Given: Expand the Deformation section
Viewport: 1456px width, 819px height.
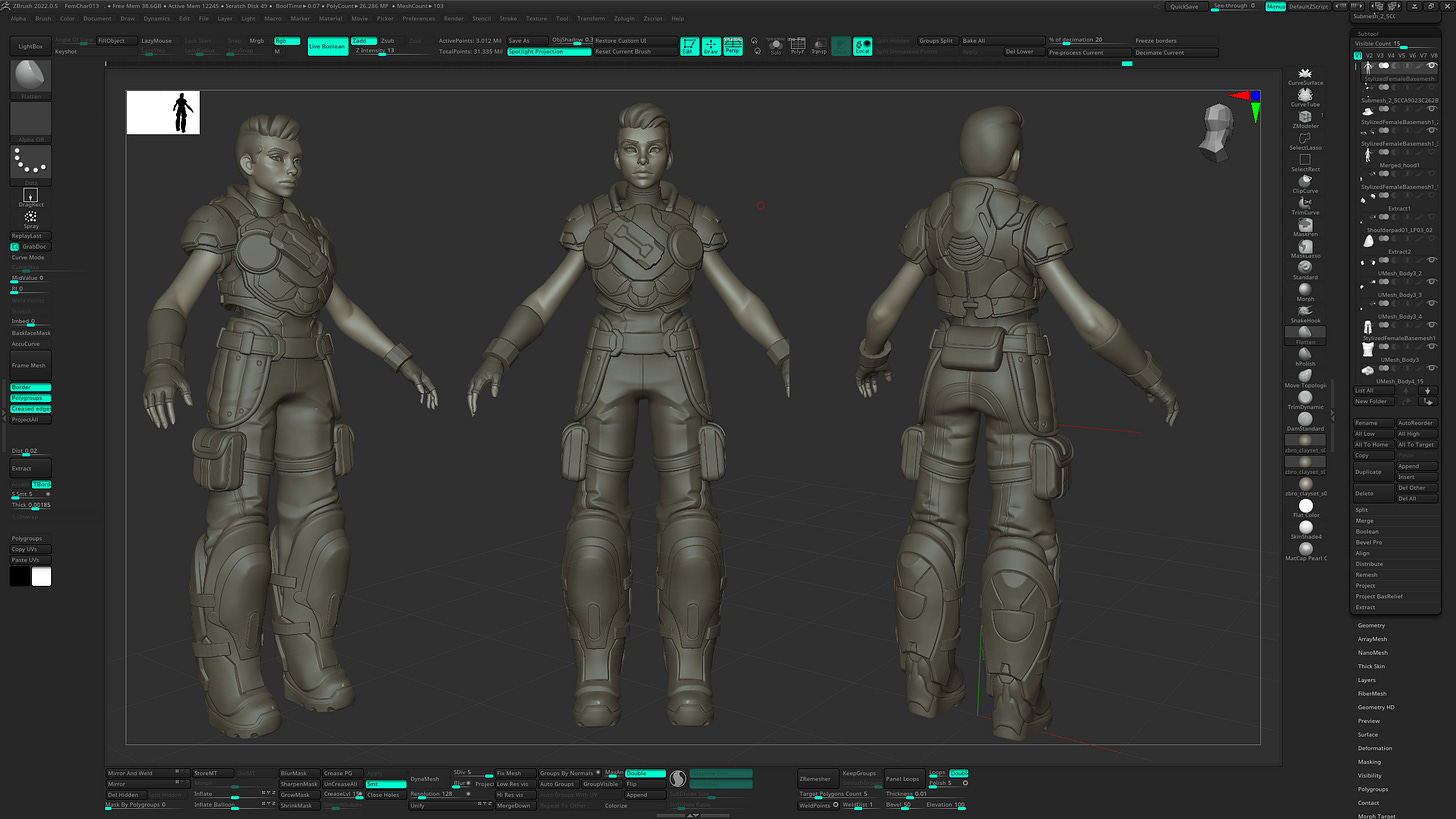Looking at the screenshot, I should [1374, 748].
